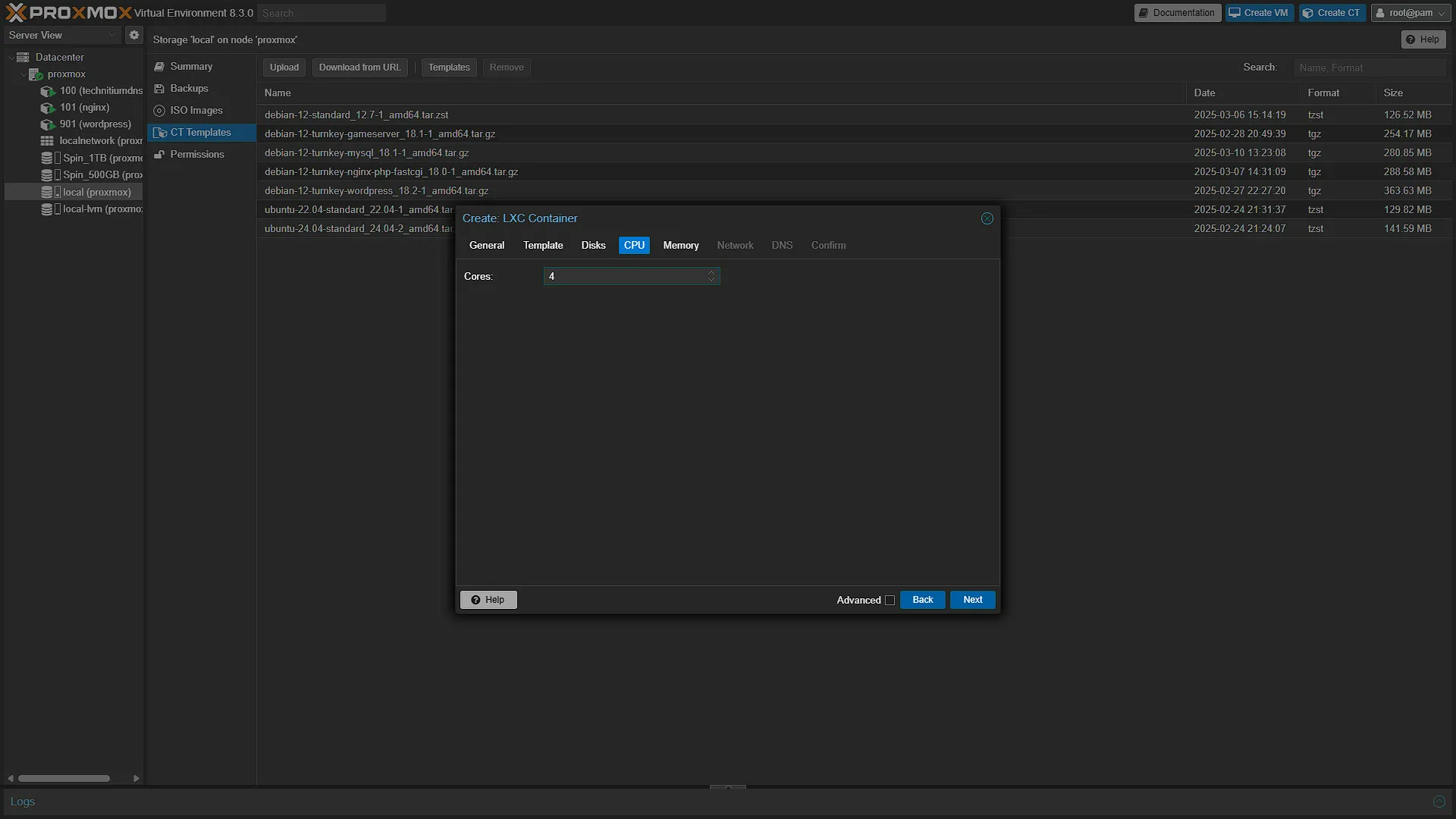
Task: Click the Permissions unlock icon
Action: (159, 155)
